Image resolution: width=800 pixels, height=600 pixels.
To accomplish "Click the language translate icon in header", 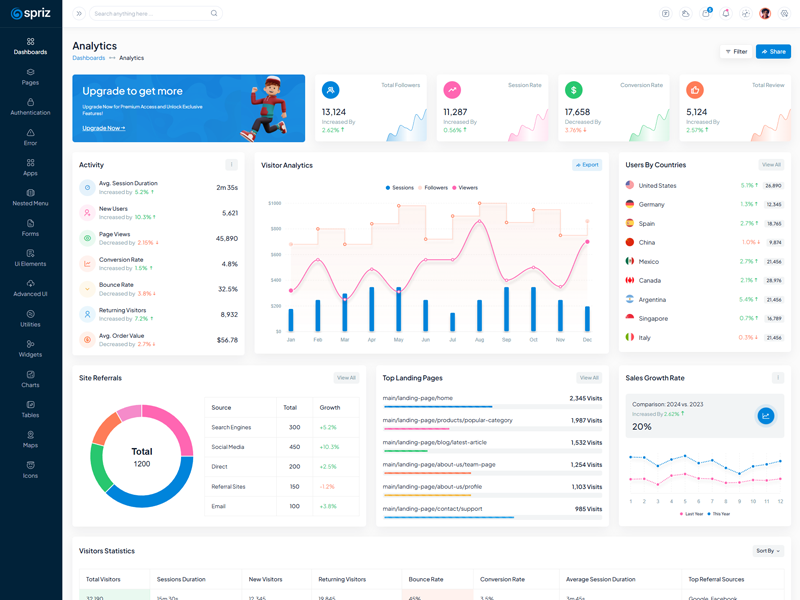I will coord(666,14).
